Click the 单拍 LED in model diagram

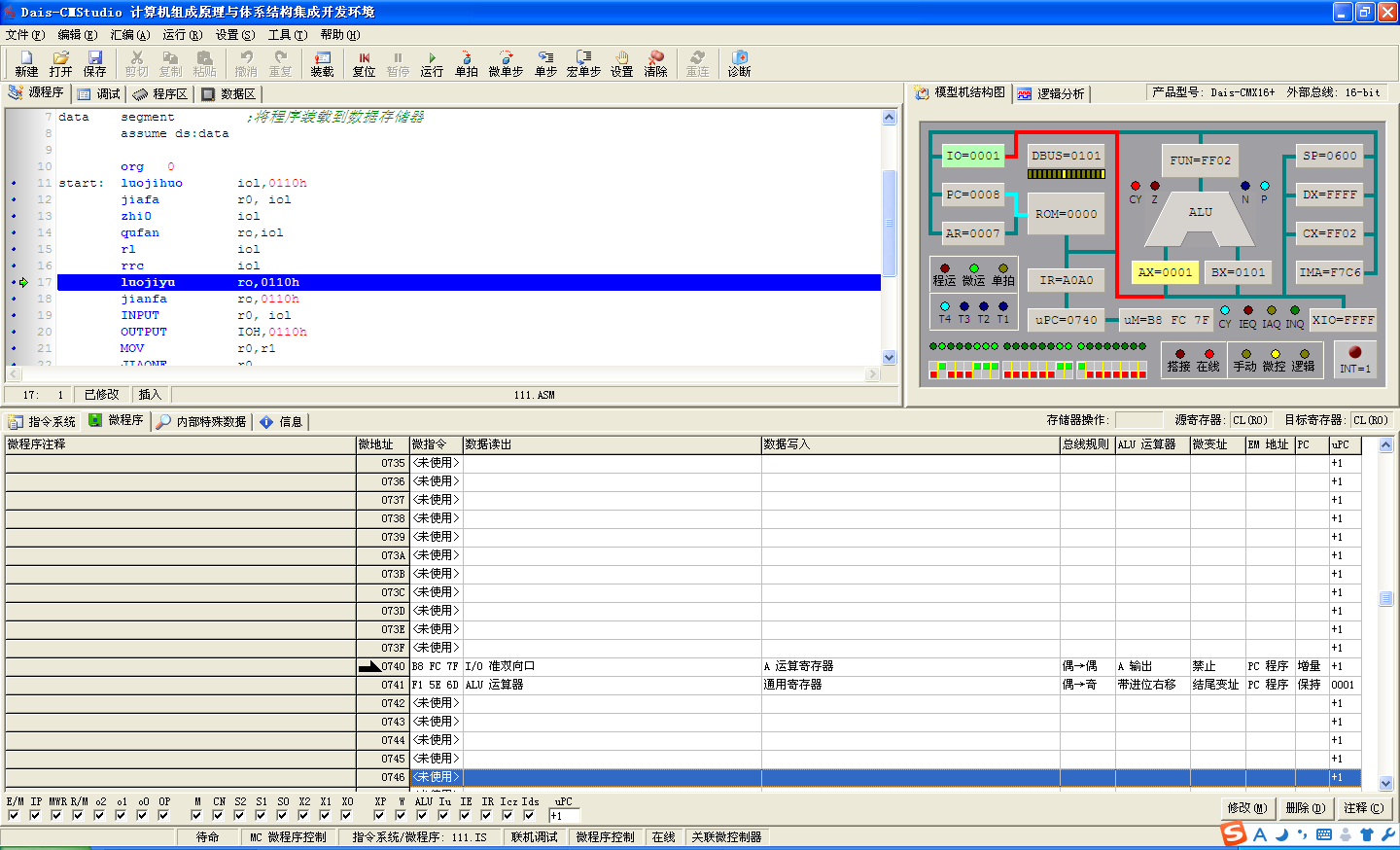tap(1003, 268)
